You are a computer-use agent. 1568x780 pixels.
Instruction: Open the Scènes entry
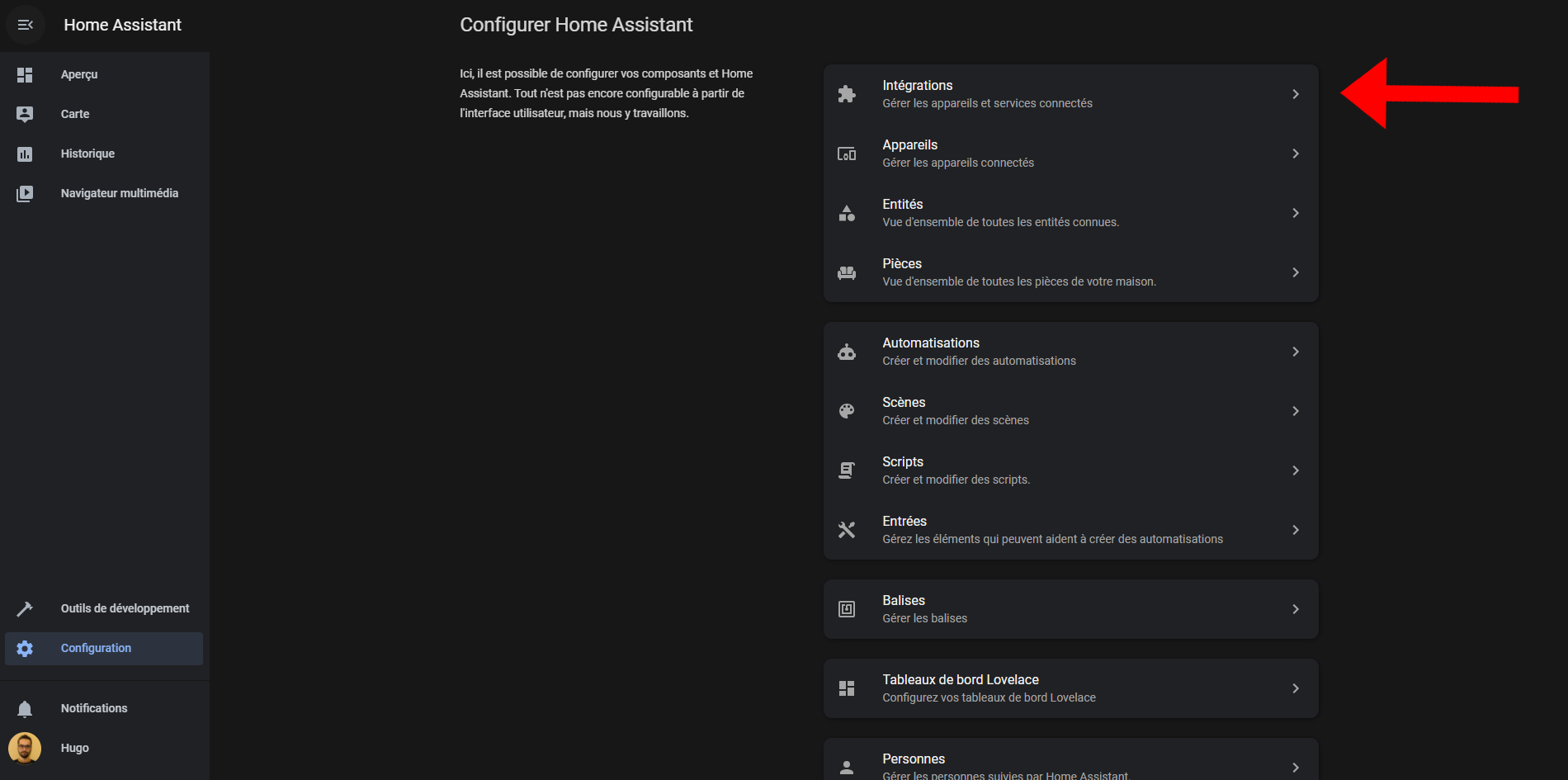1071,411
